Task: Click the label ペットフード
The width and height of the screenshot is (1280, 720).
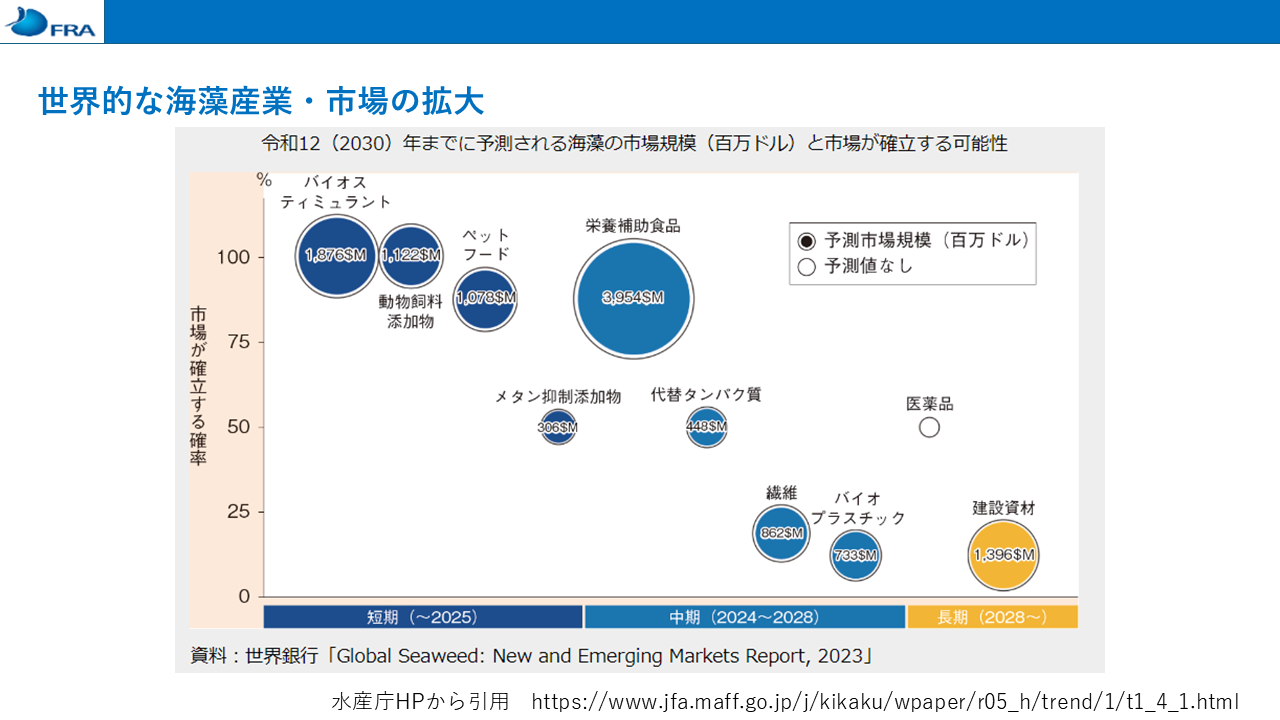Action: [x=486, y=245]
